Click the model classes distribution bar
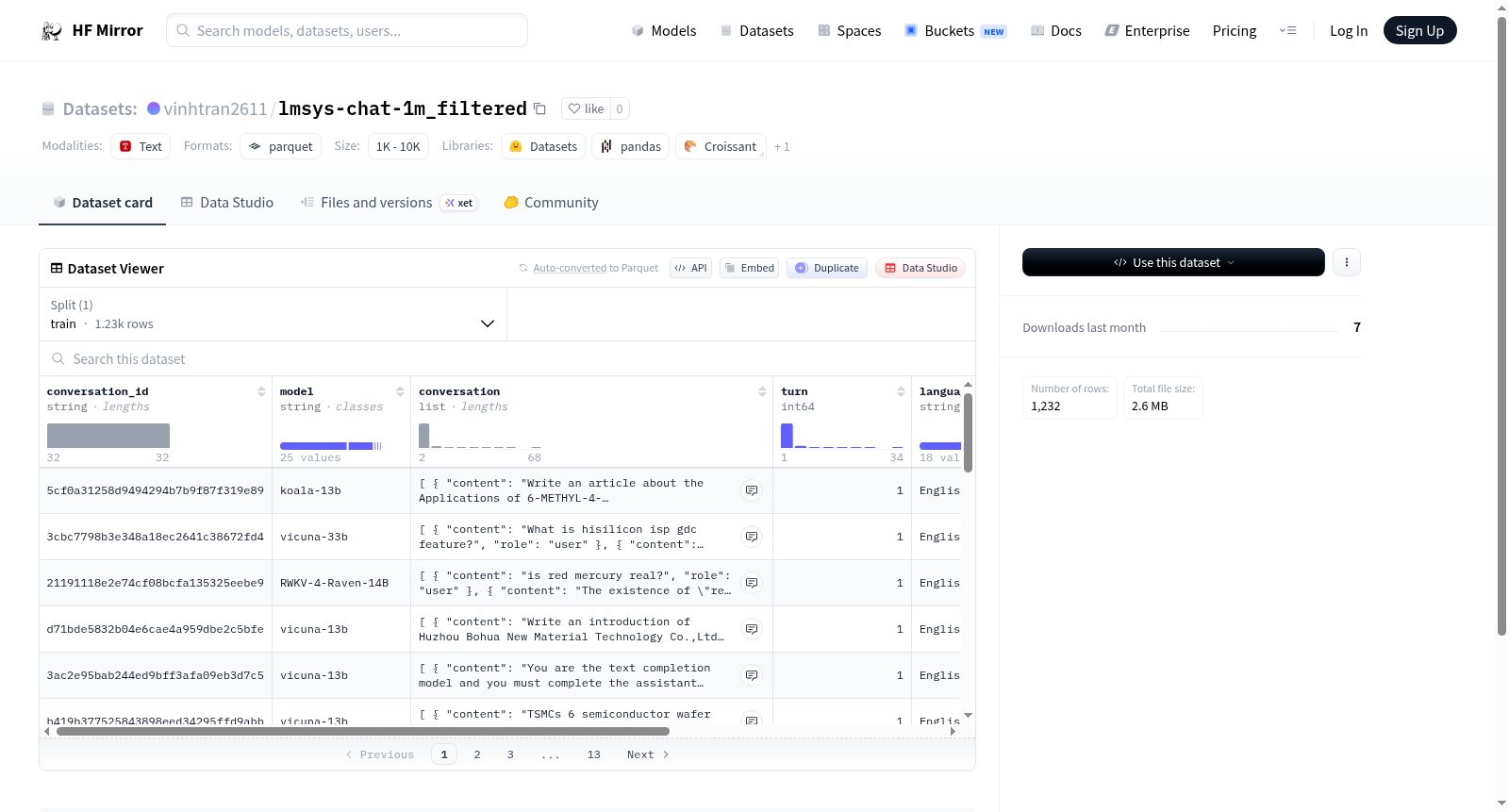Screen dimensions: 1509x812 click(330, 446)
